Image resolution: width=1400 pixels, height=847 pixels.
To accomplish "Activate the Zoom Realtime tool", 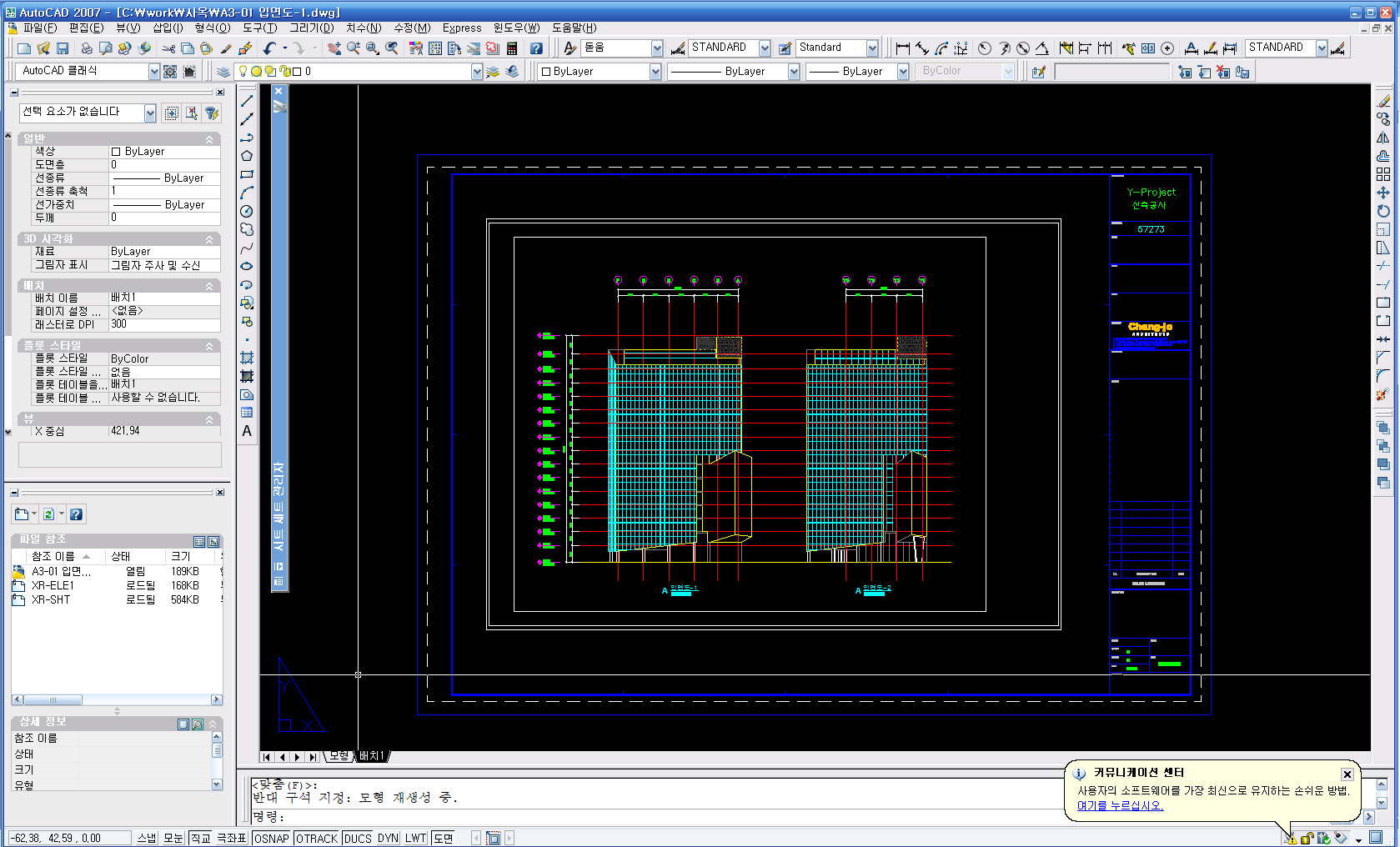I will point(354,48).
